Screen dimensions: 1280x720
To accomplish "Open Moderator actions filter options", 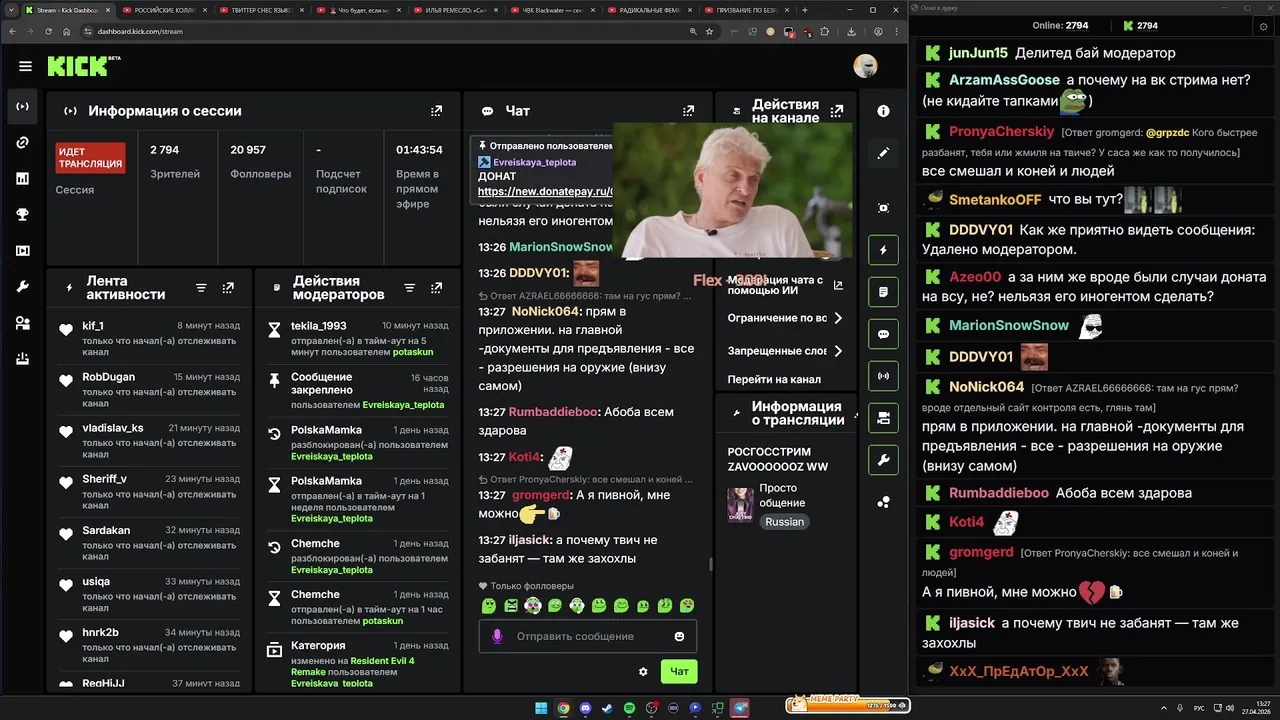I will [409, 288].
